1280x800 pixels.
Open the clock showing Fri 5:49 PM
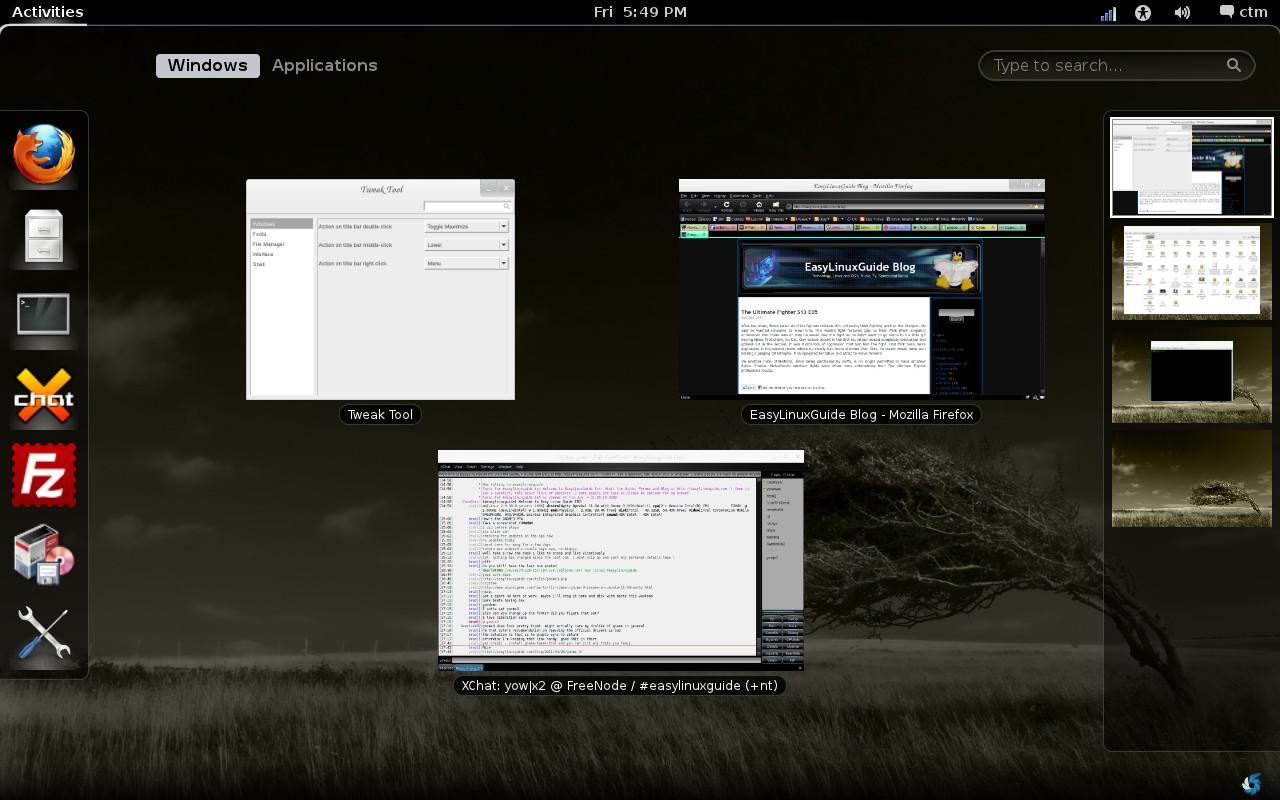tap(640, 12)
